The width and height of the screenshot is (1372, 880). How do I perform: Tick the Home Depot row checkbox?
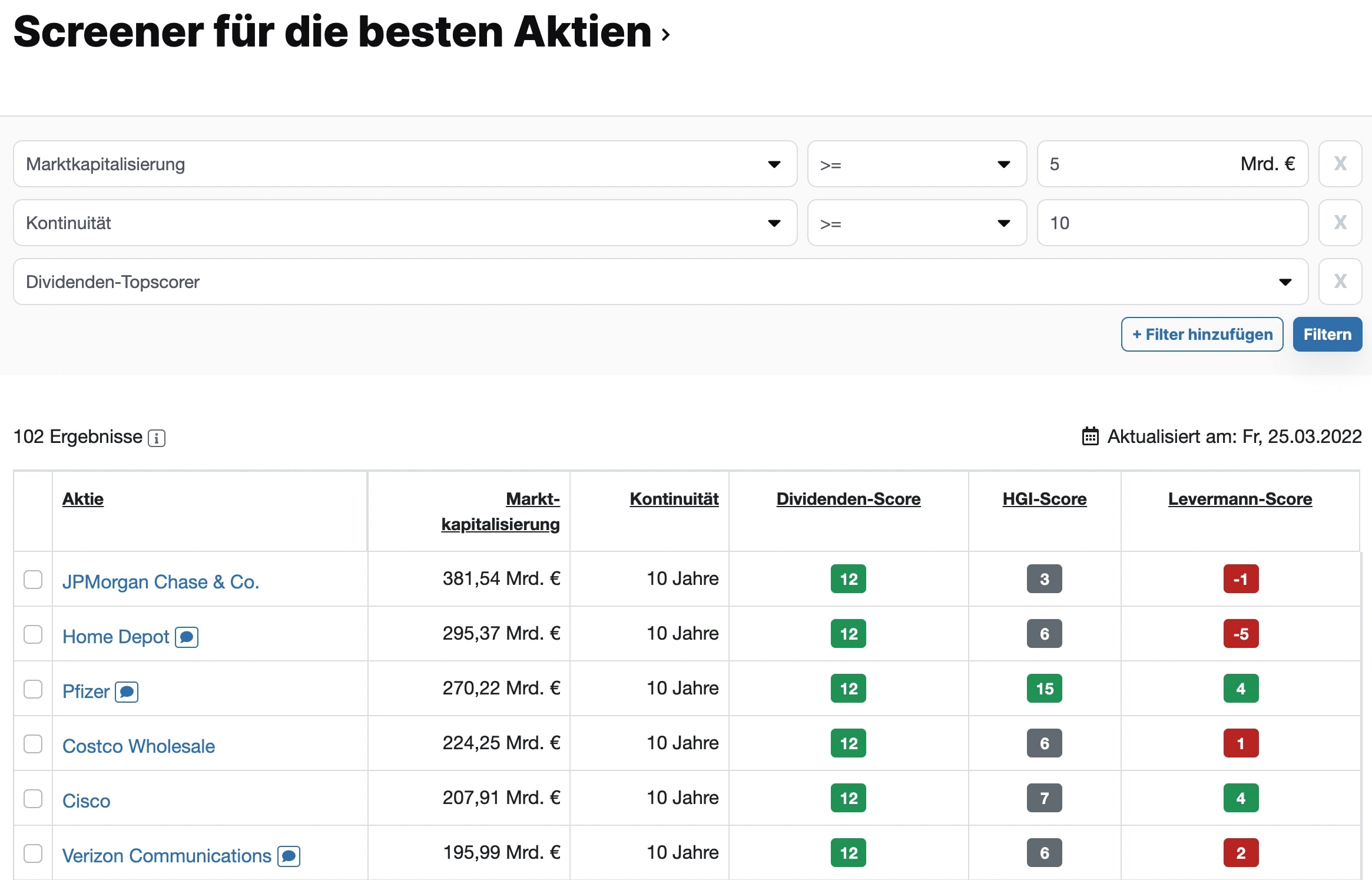pyautogui.click(x=33, y=634)
